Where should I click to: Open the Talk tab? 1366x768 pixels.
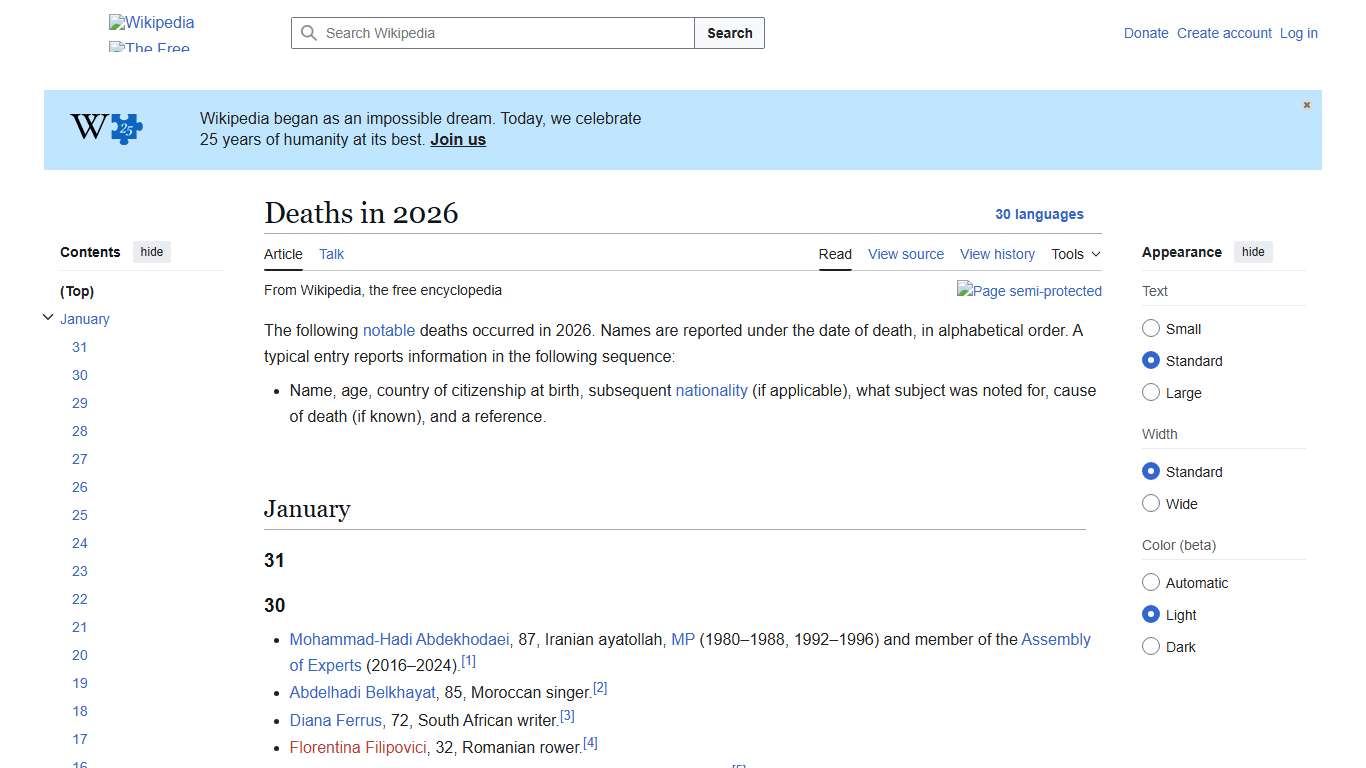tap(331, 254)
